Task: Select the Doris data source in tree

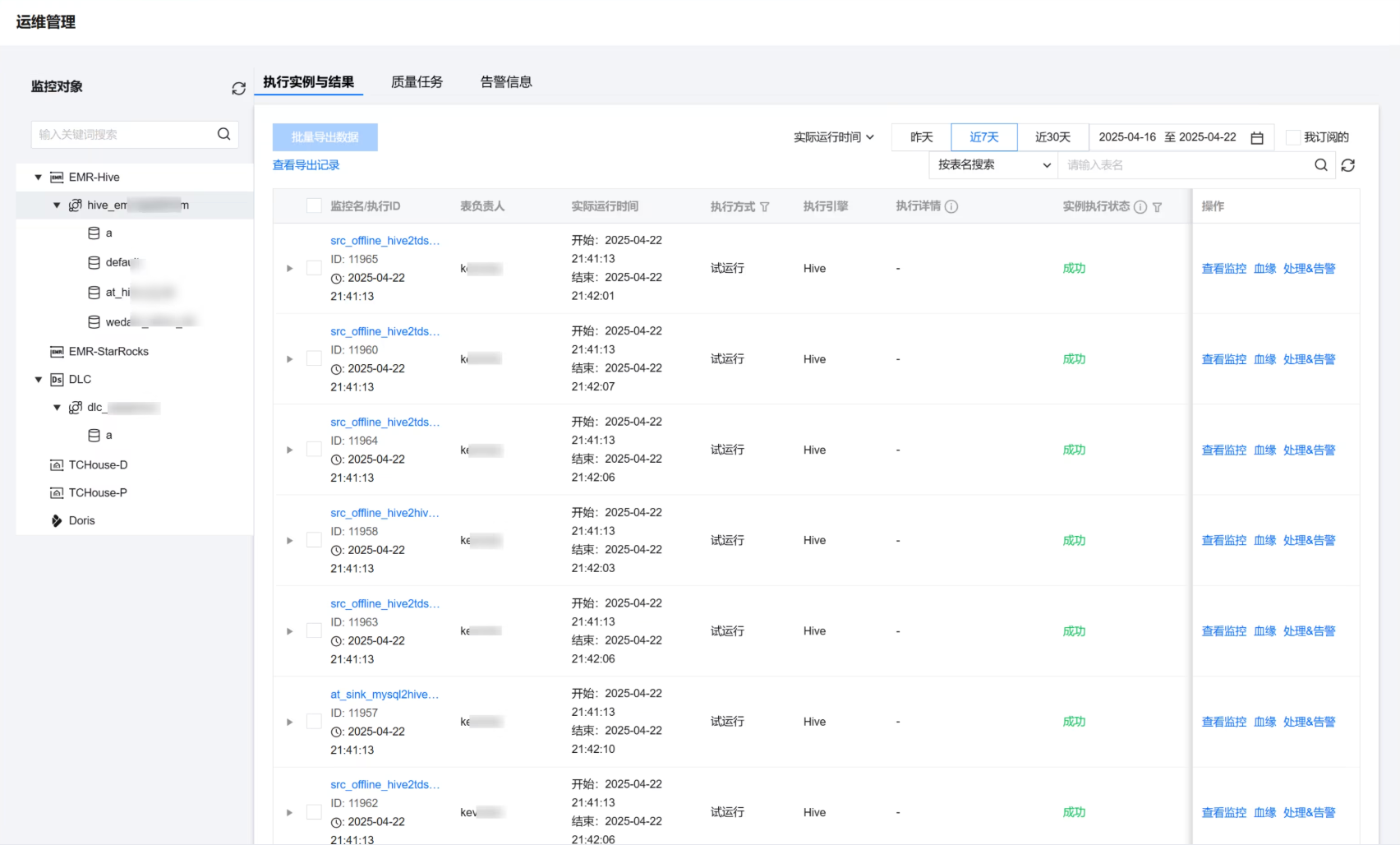Action: pyautogui.click(x=81, y=521)
